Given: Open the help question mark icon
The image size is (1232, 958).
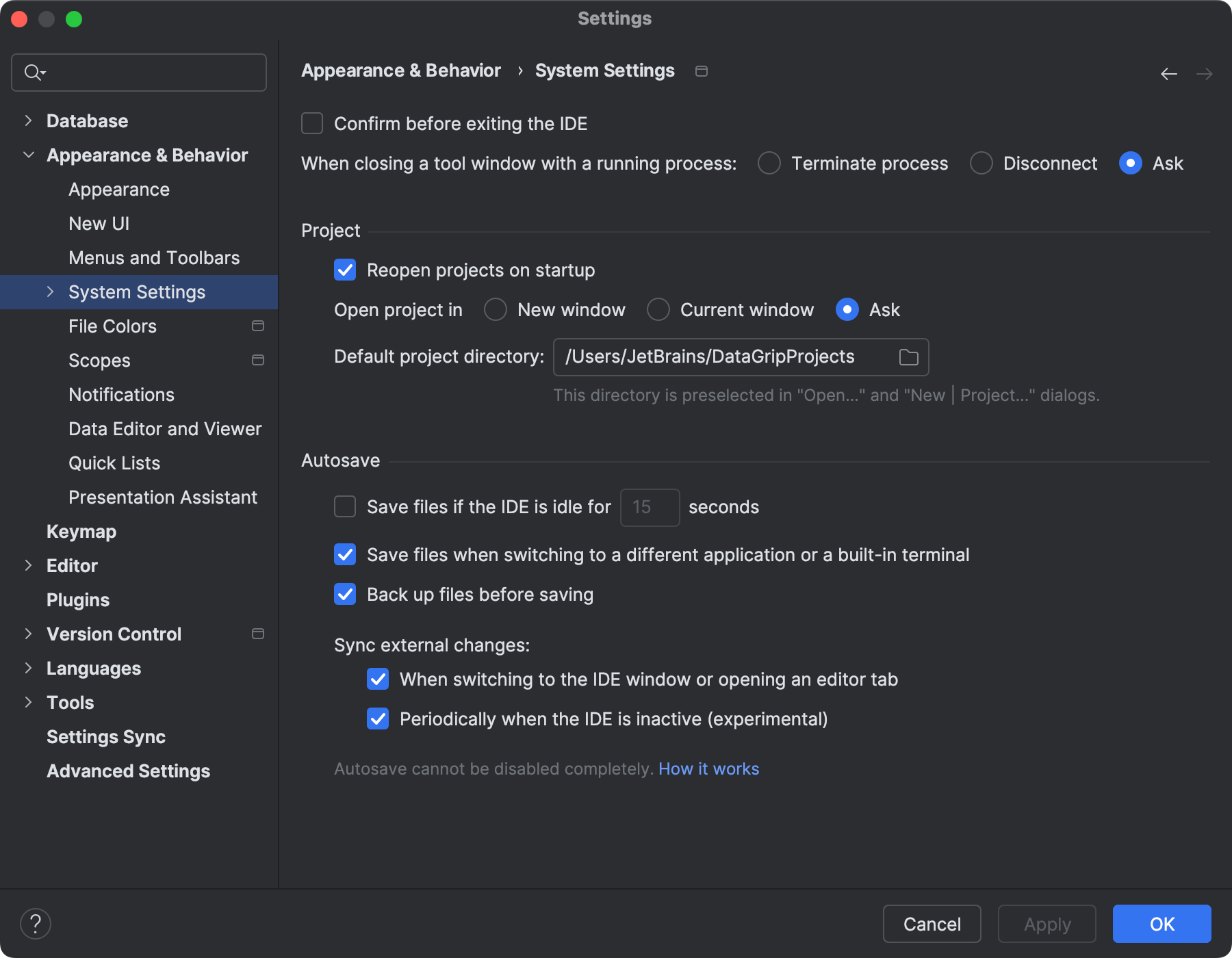Looking at the screenshot, I should click(36, 923).
